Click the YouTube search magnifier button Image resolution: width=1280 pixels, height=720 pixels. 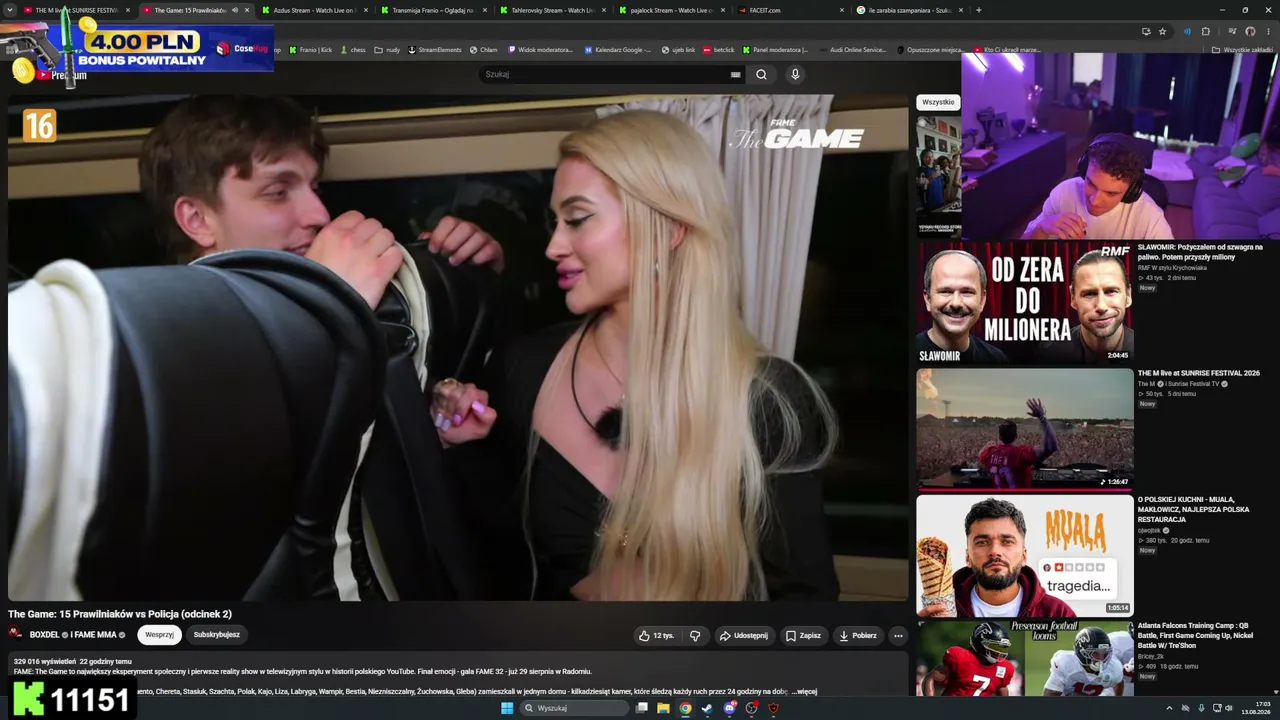pyautogui.click(x=761, y=74)
